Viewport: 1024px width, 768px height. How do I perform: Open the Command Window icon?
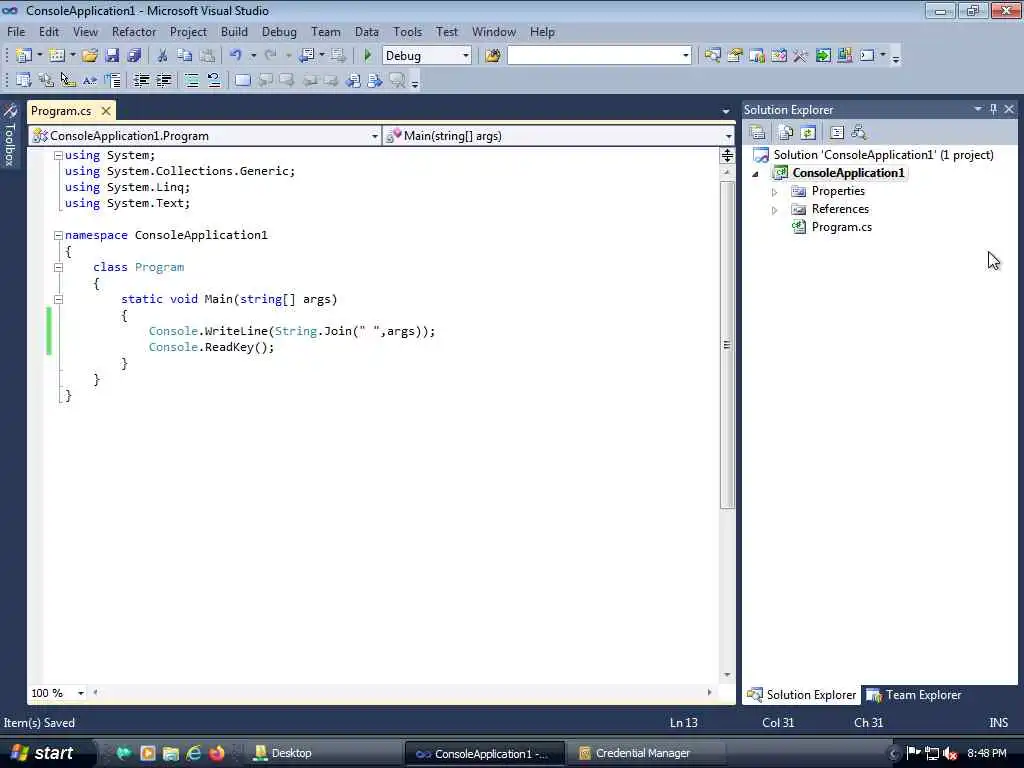click(x=867, y=56)
